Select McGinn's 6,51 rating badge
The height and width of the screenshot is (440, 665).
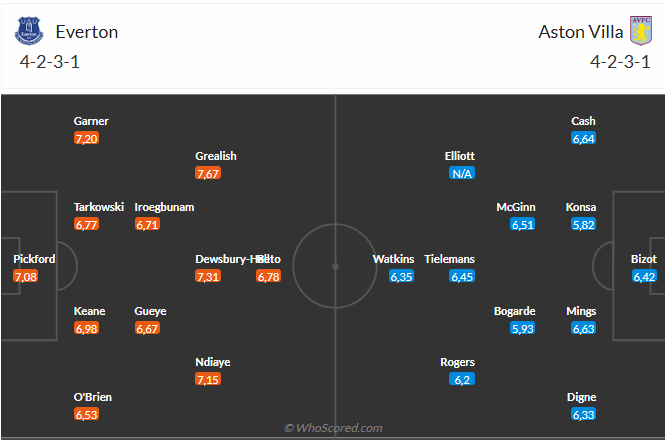[522, 224]
